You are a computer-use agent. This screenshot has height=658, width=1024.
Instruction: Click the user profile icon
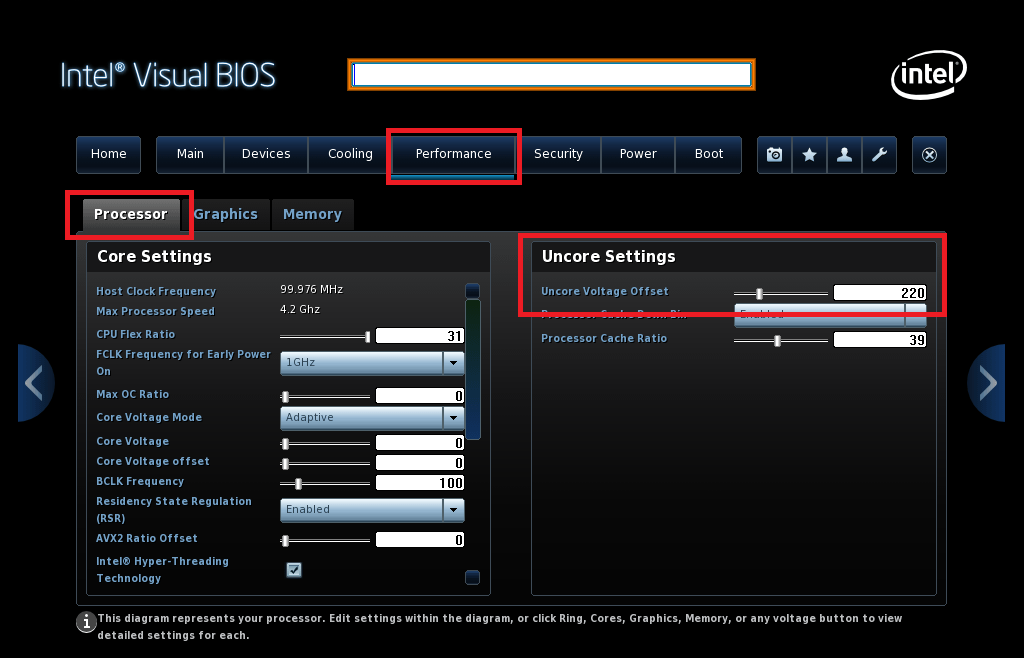pos(844,155)
